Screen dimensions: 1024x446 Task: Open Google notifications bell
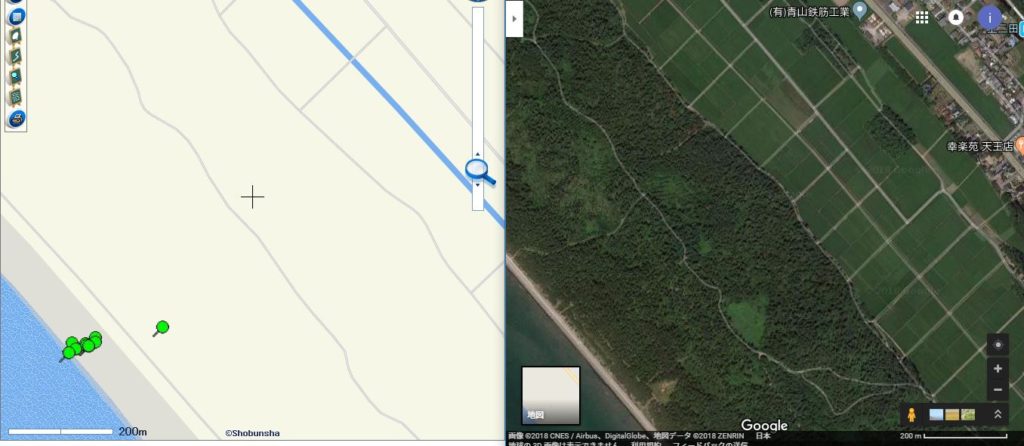956,18
